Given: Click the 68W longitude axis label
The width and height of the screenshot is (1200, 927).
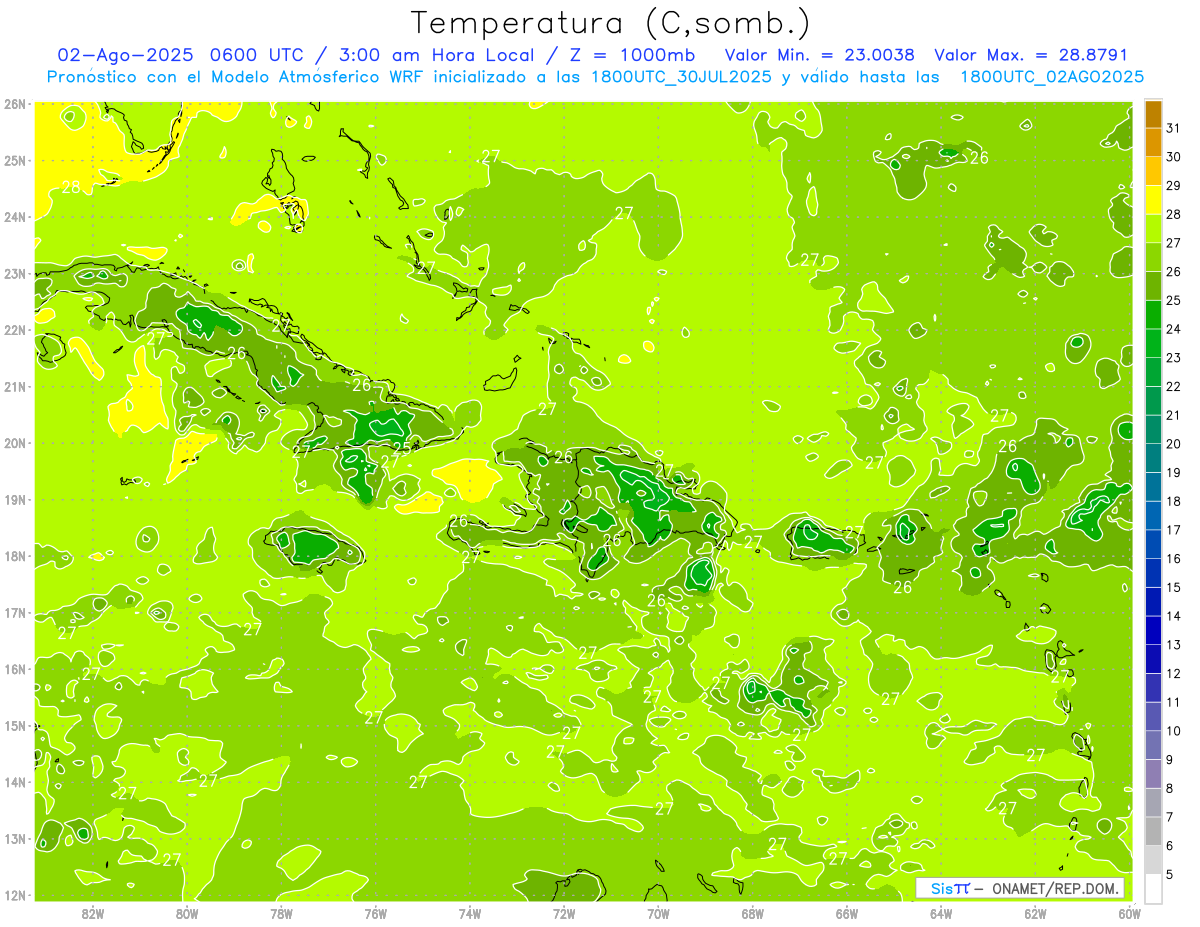Looking at the screenshot, I should [752, 913].
